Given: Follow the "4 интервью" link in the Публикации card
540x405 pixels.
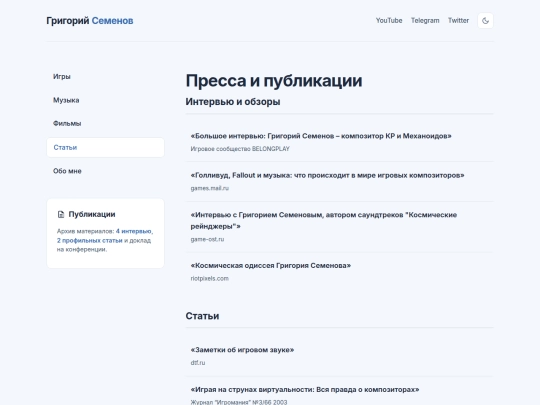Looking at the screenshot, I should (x=134, y=231).
